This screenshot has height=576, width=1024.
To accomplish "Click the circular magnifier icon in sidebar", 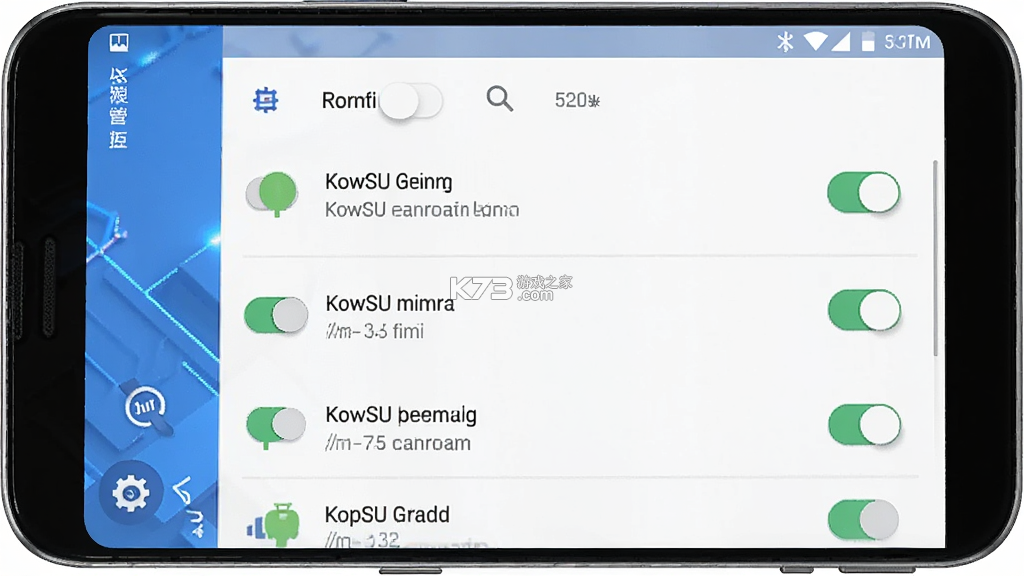I will tap(146, 409).
